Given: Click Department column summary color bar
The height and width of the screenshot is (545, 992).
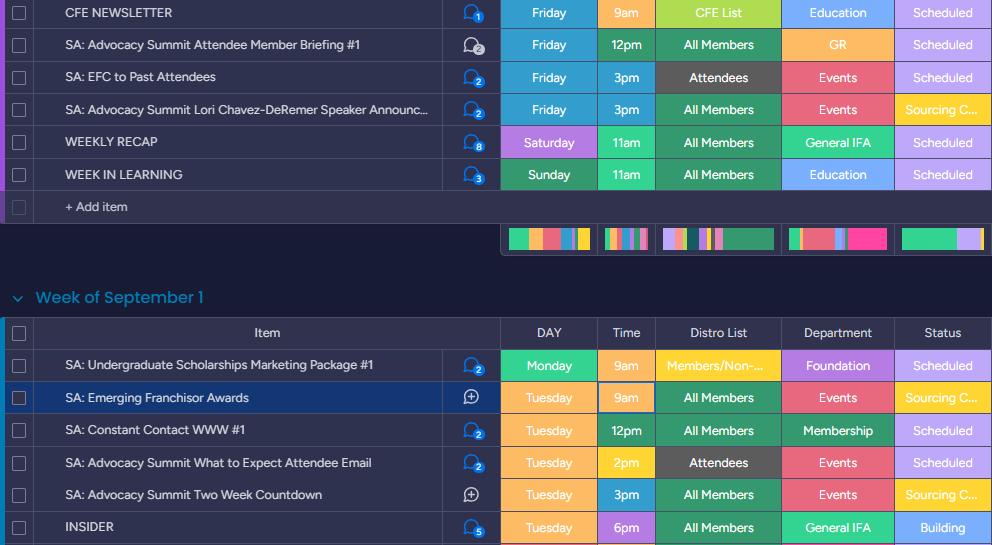Looking at the screenshot, I should coord(838,239).
